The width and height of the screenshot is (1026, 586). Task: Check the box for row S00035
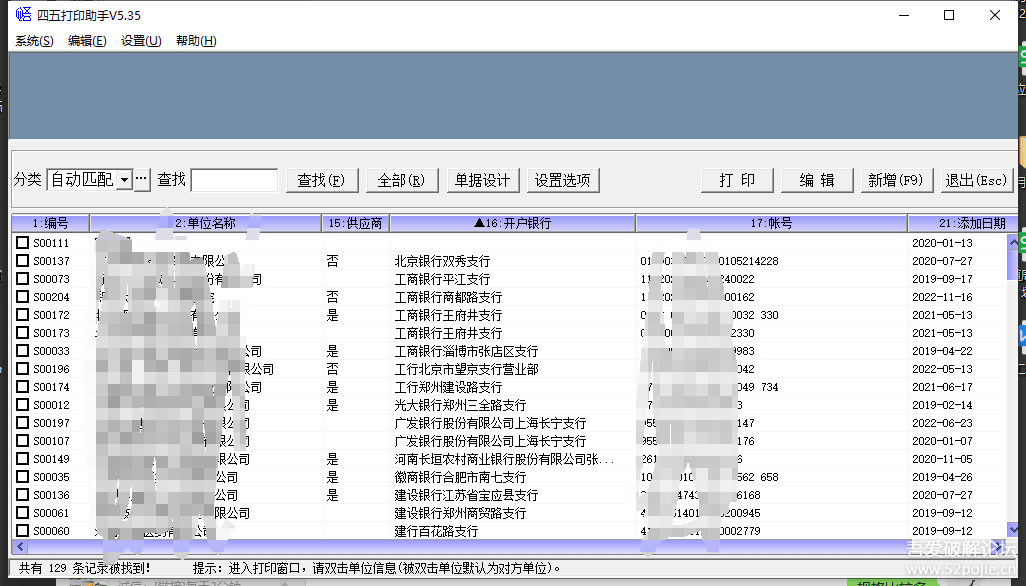23,477
